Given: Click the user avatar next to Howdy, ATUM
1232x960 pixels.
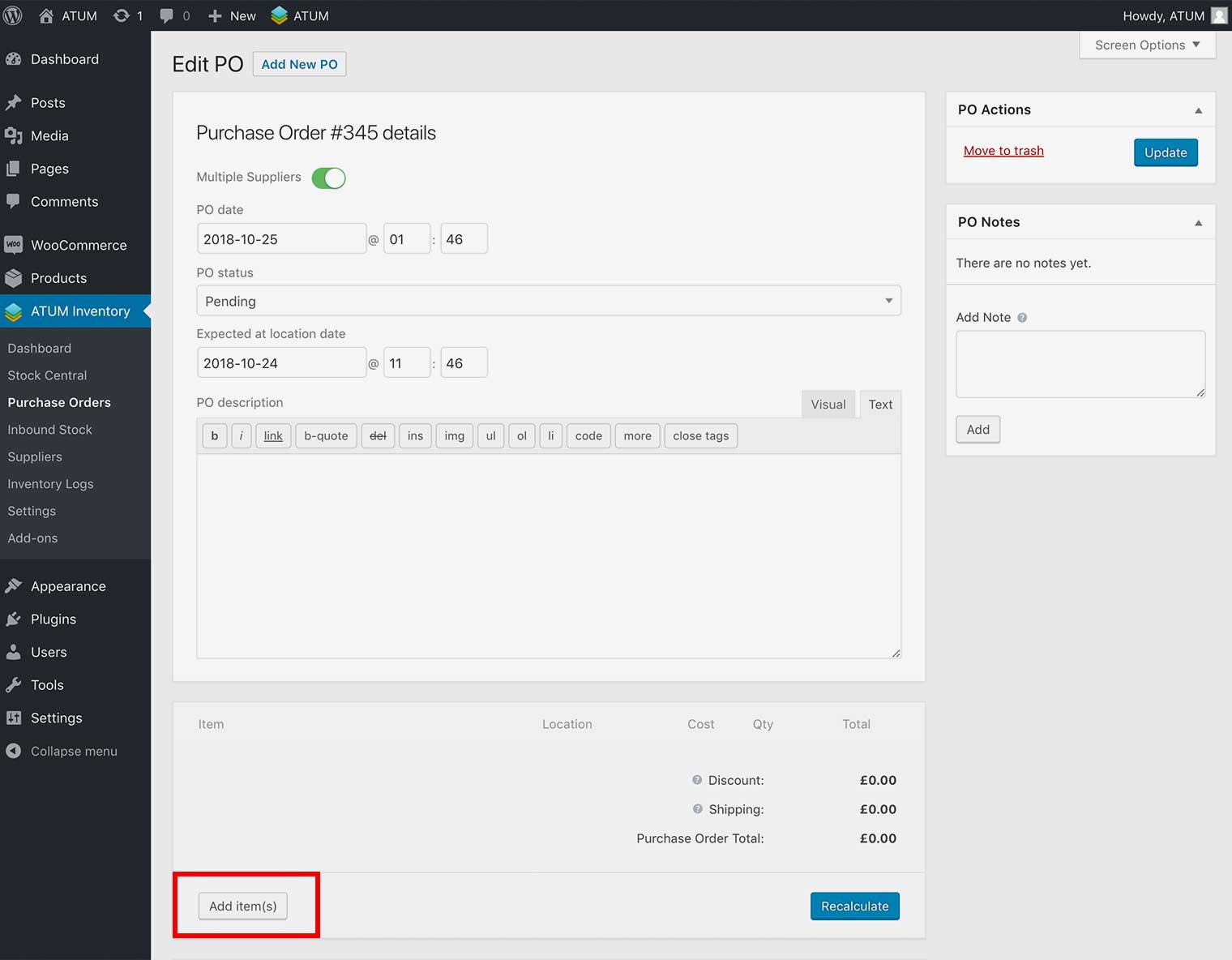Looking at the screenshot, I should [x=1218, y=15].
